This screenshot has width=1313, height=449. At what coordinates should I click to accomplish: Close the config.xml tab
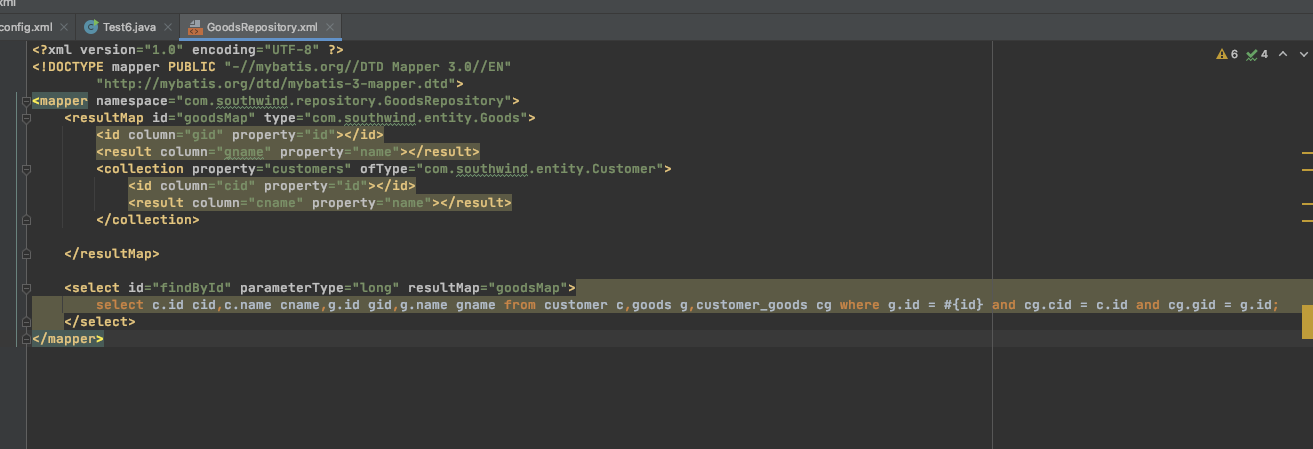65,26
